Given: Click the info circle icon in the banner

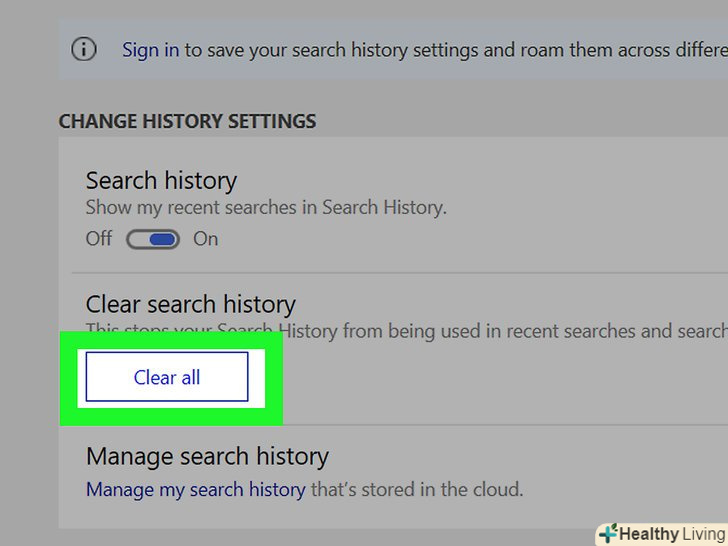Looking at the screenshot, I should pos(84,49).
